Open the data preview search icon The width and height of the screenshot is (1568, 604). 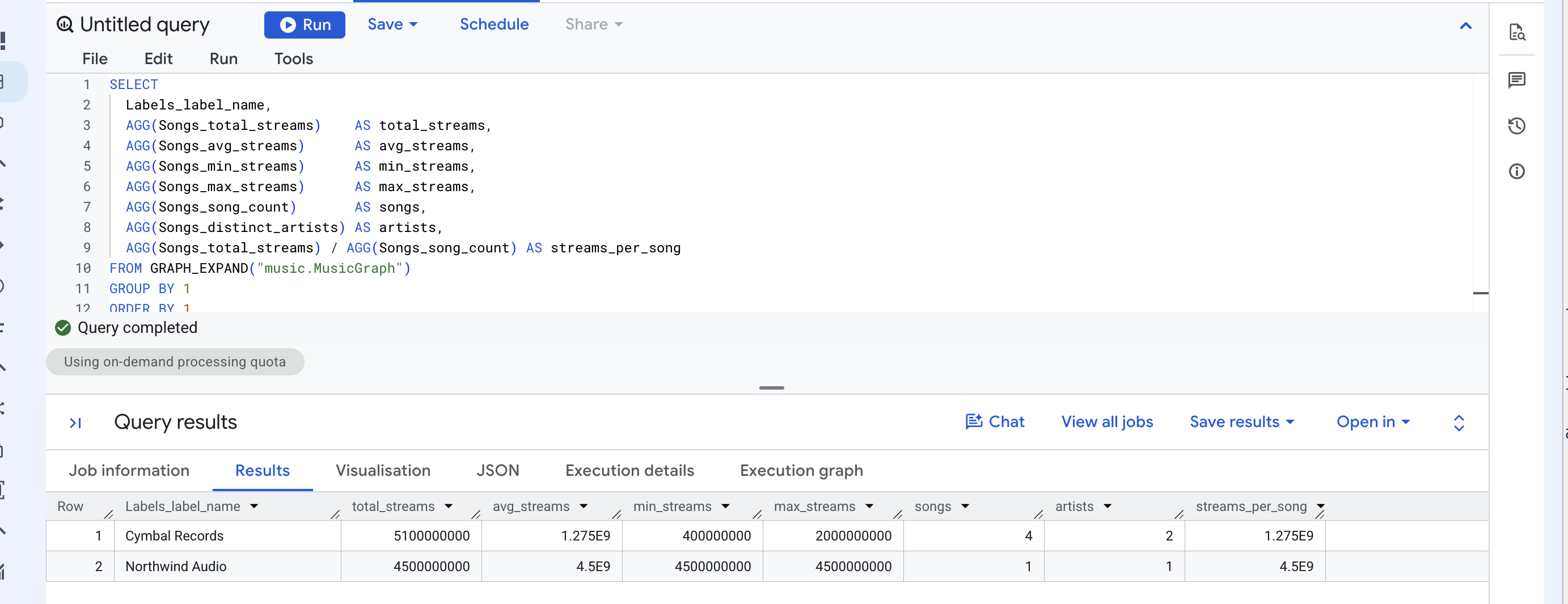tap(1516, 32)
